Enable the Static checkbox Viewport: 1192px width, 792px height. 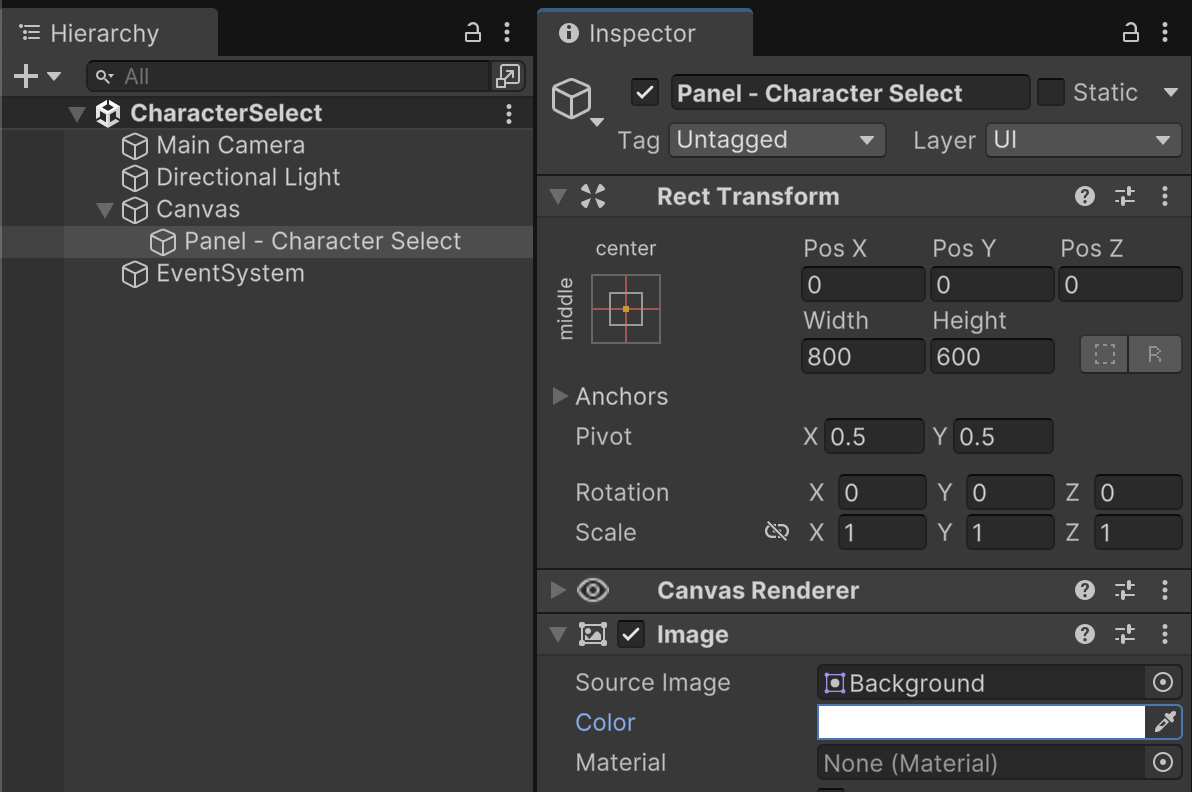tap(1051, 93)
